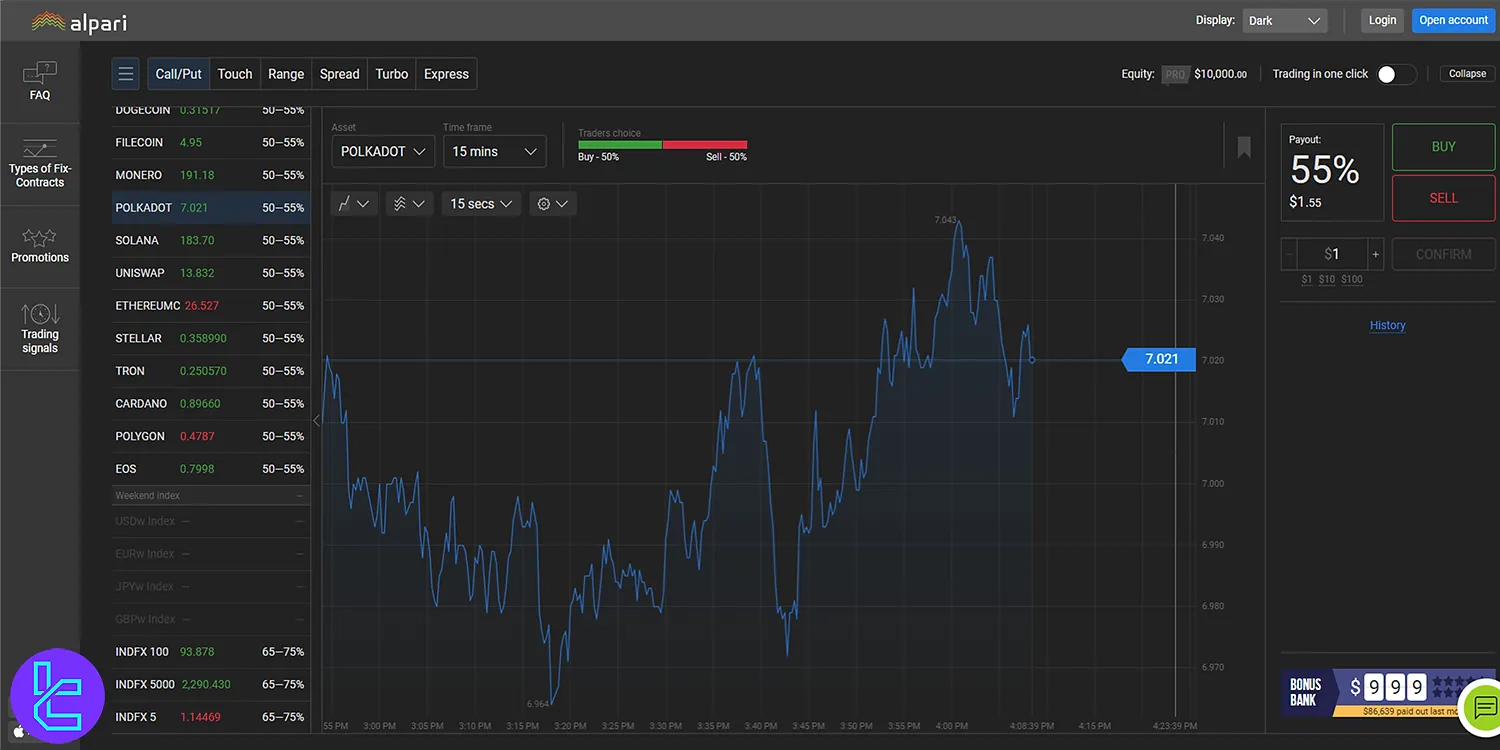Select MONERO in asset list
The width and height of the screenshot is (1500, 750).
[210, 175]
